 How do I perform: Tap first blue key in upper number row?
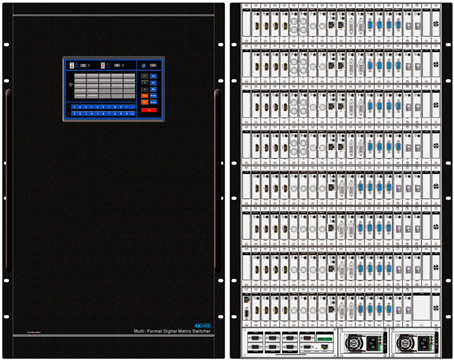pos(74,107)
